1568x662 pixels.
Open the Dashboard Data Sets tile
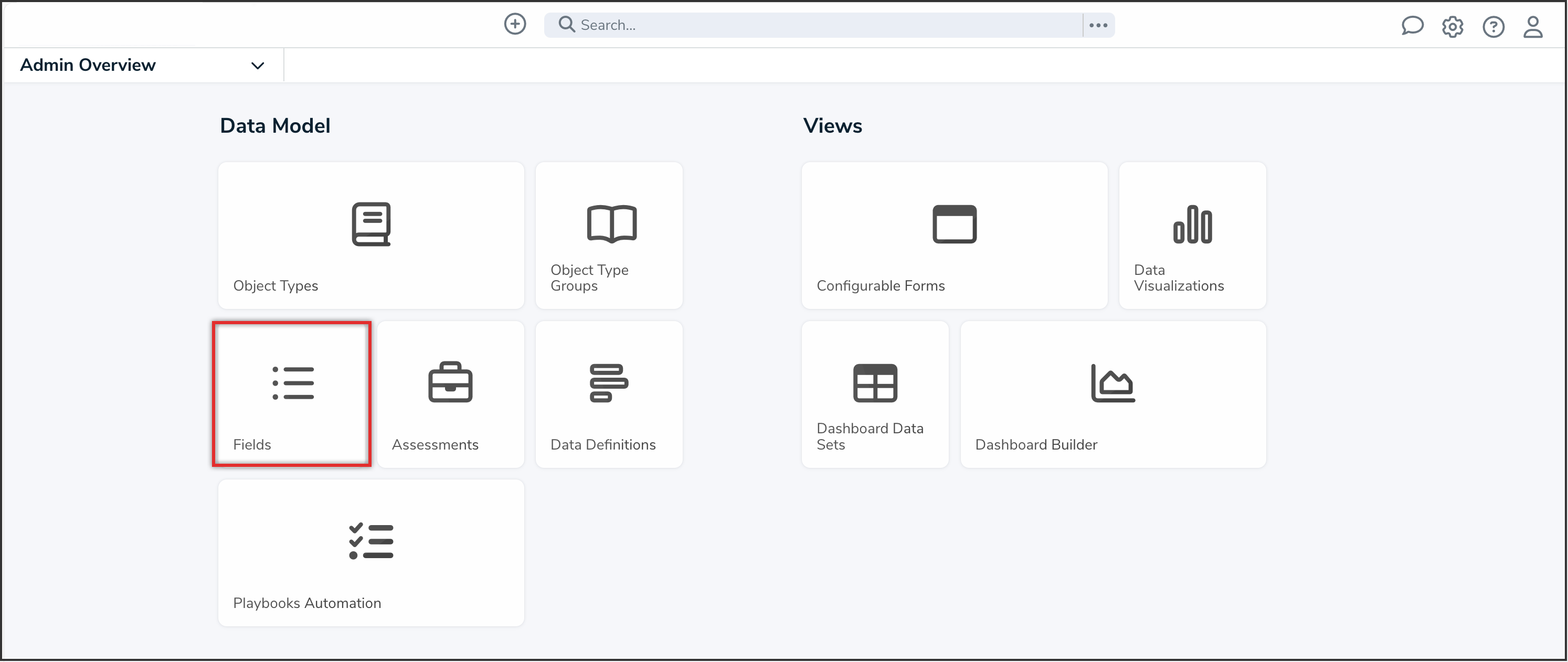(x=875, y=394)
